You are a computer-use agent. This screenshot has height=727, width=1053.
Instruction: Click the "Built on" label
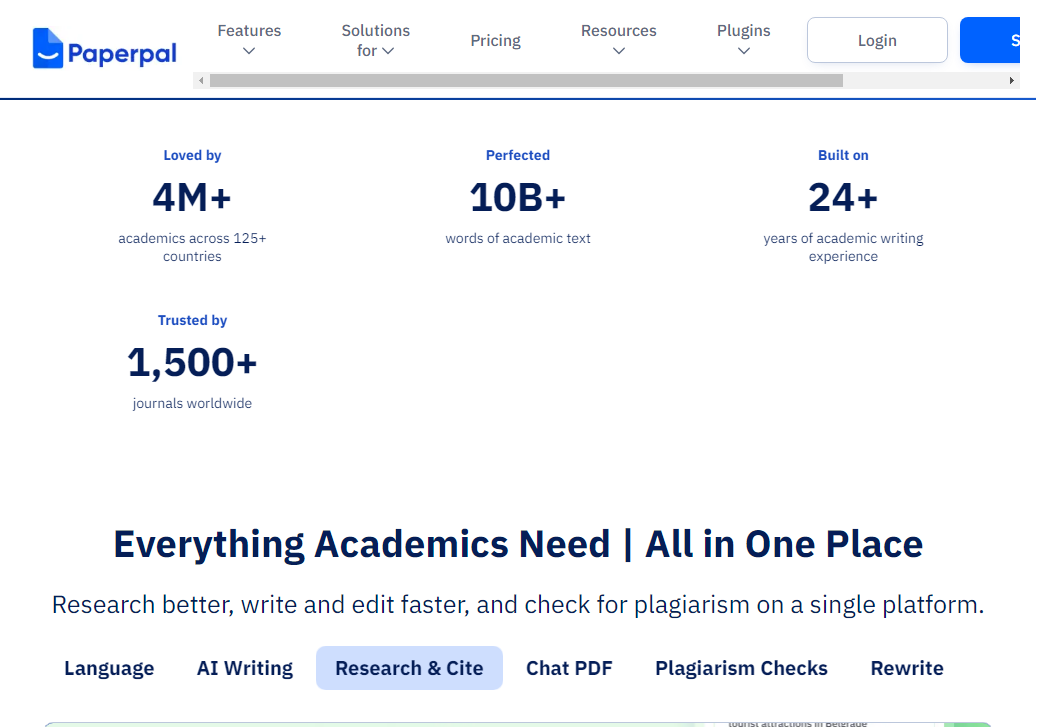pos(843,155)
